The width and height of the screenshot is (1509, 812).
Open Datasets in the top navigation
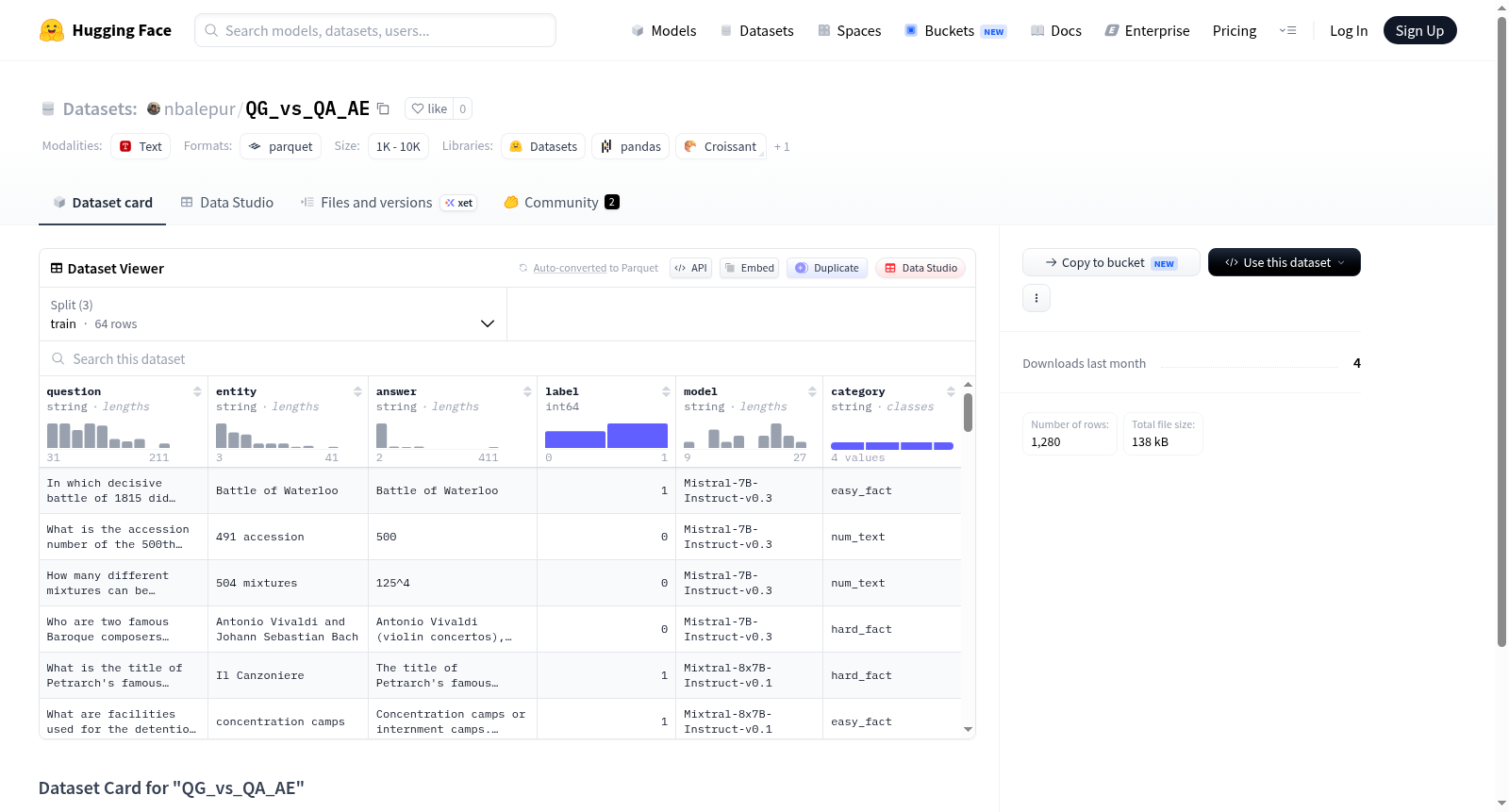pos(756,31)
